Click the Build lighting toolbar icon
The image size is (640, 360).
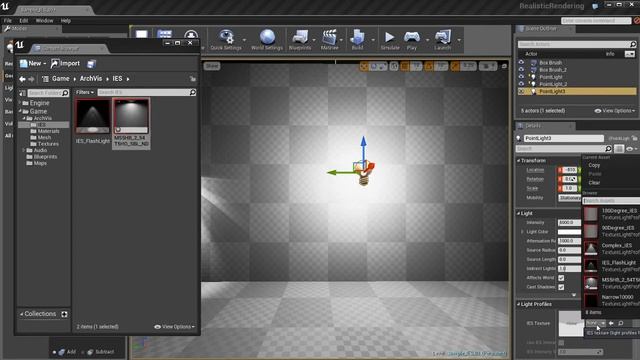pyautogui.click(x=357, y=40)
